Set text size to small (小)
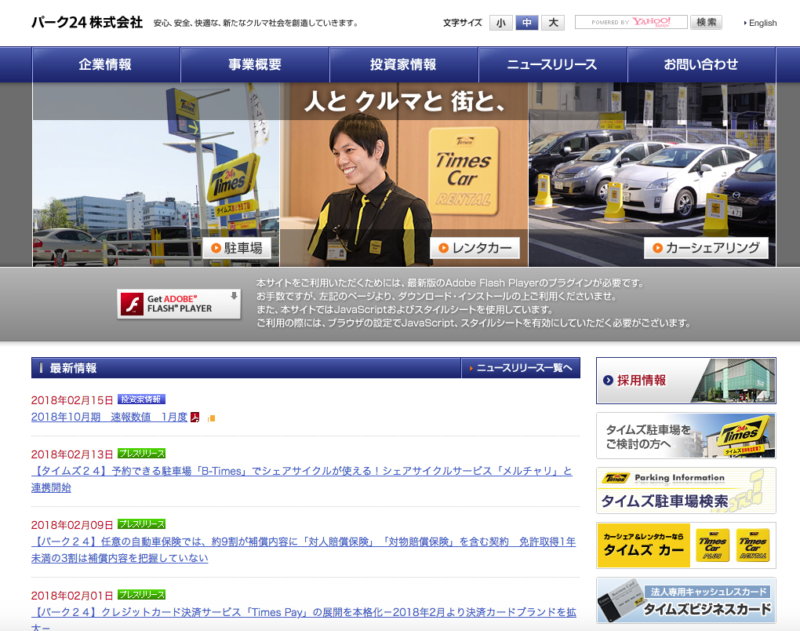This screenshot has width=800, height=631. click(x=500, y=22)
